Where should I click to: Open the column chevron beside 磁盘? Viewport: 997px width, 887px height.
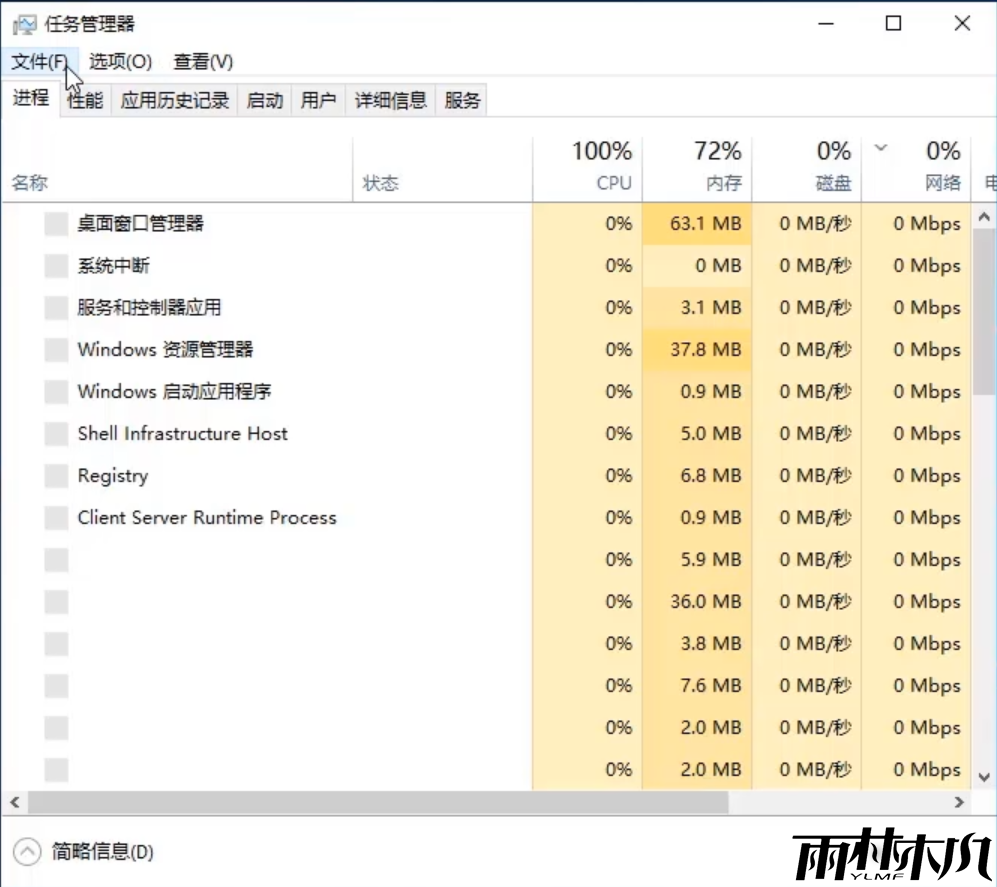pos(879,150)
